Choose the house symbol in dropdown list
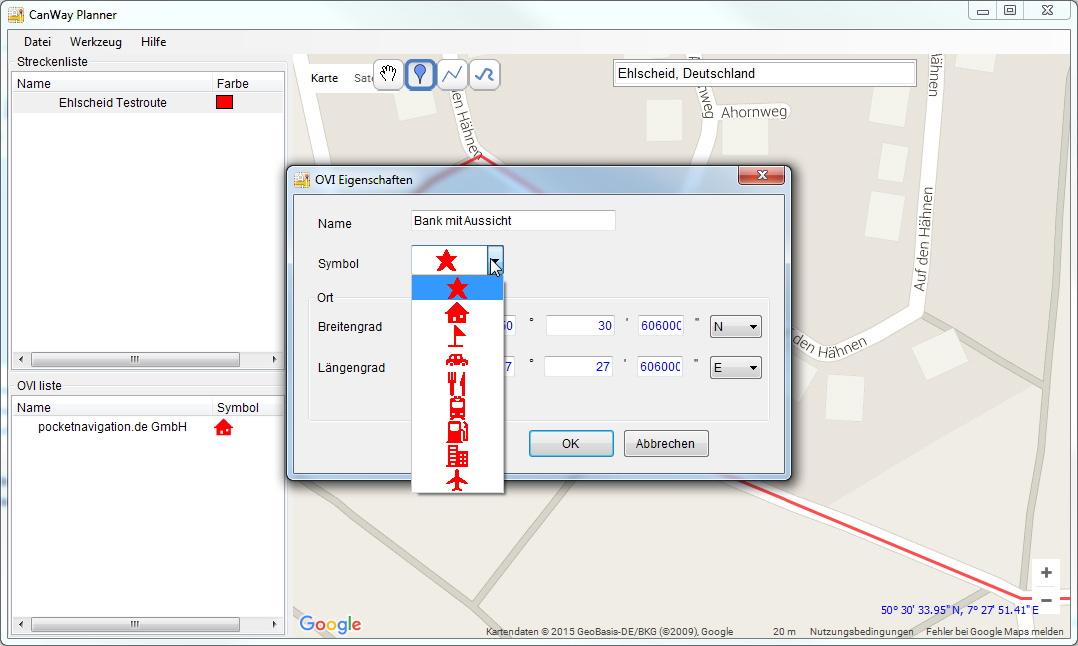Image resolution: width=1078 pixels, height=646 pixels. 457,313
